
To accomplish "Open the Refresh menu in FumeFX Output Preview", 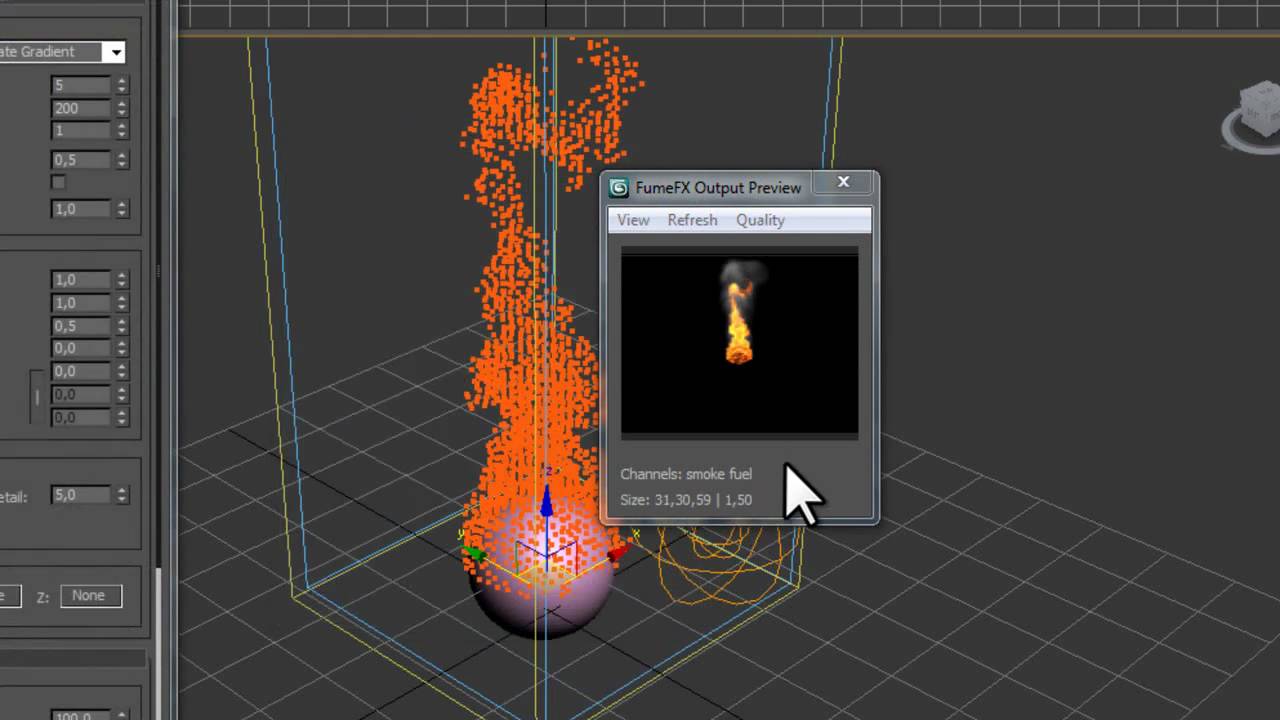I will click(x=692, y=220).
